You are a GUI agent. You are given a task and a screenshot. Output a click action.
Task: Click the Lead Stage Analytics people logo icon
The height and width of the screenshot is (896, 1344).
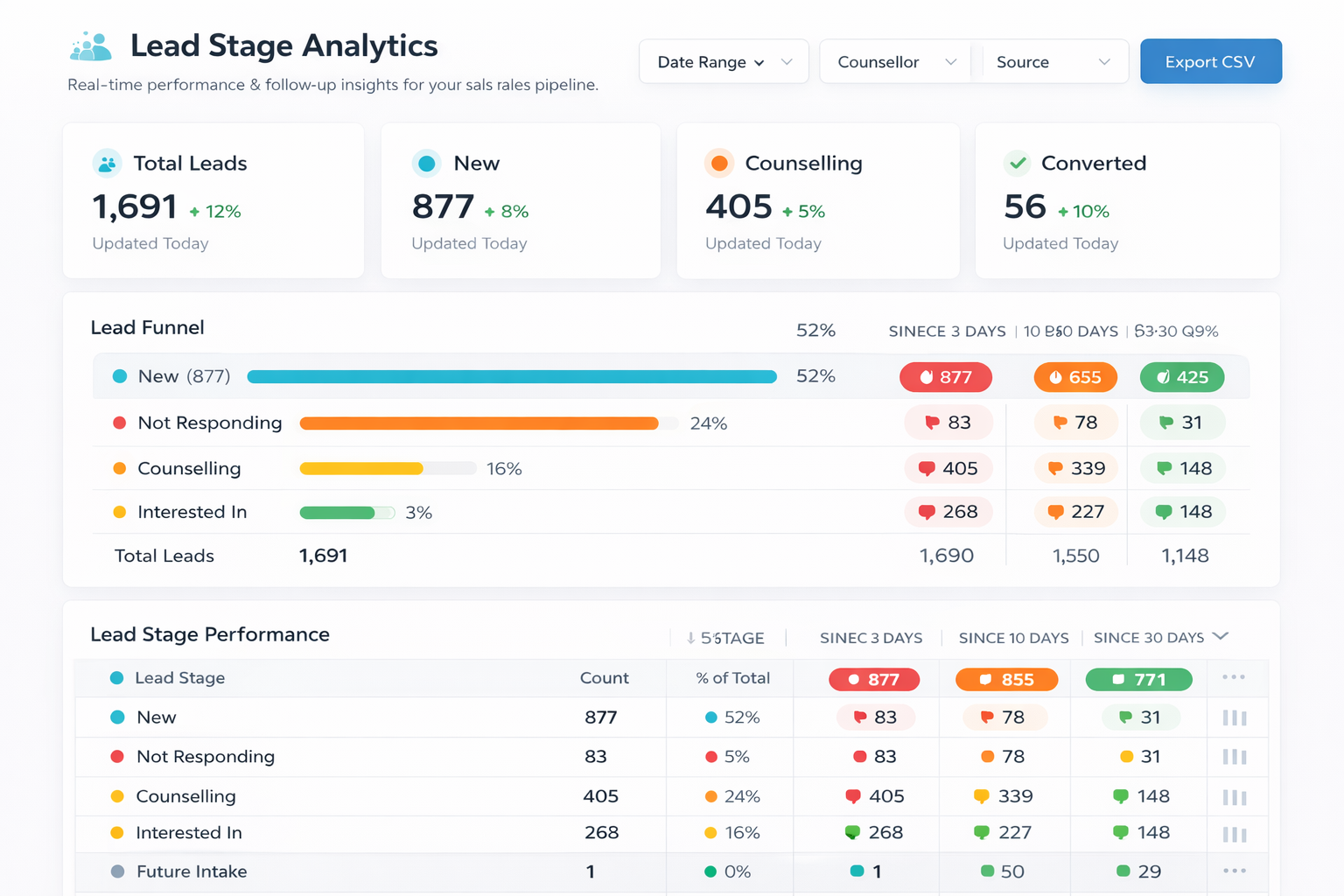[x=91, y=46]
